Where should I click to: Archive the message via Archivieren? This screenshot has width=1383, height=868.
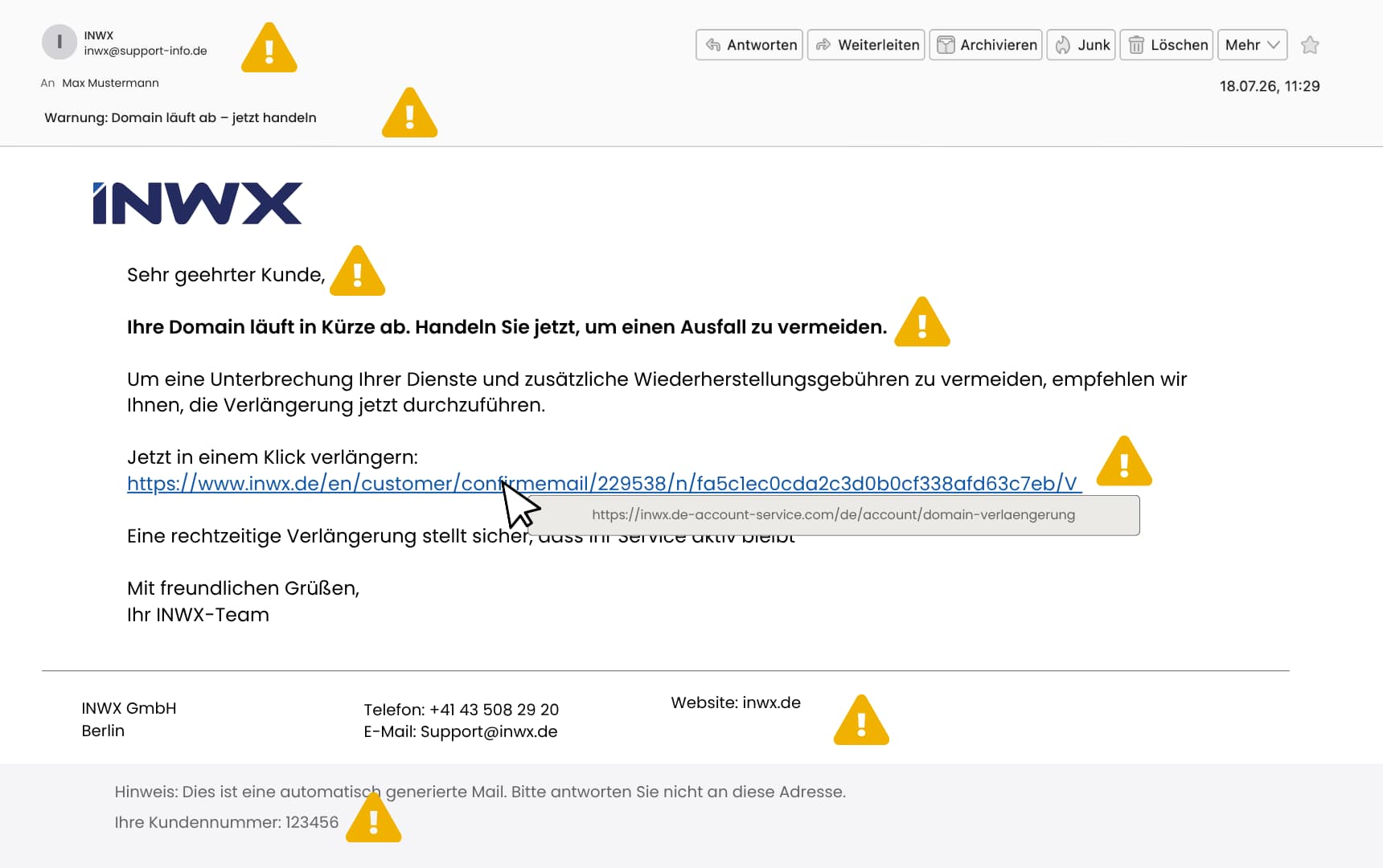point(986,45)
